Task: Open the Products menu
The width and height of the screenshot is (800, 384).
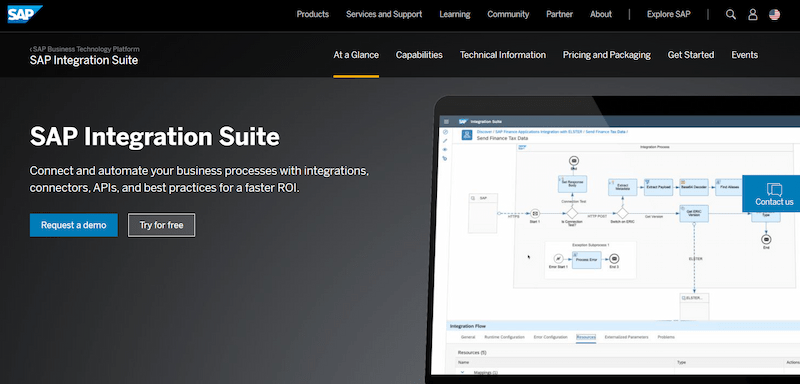Action: click(x=313, y=14)
